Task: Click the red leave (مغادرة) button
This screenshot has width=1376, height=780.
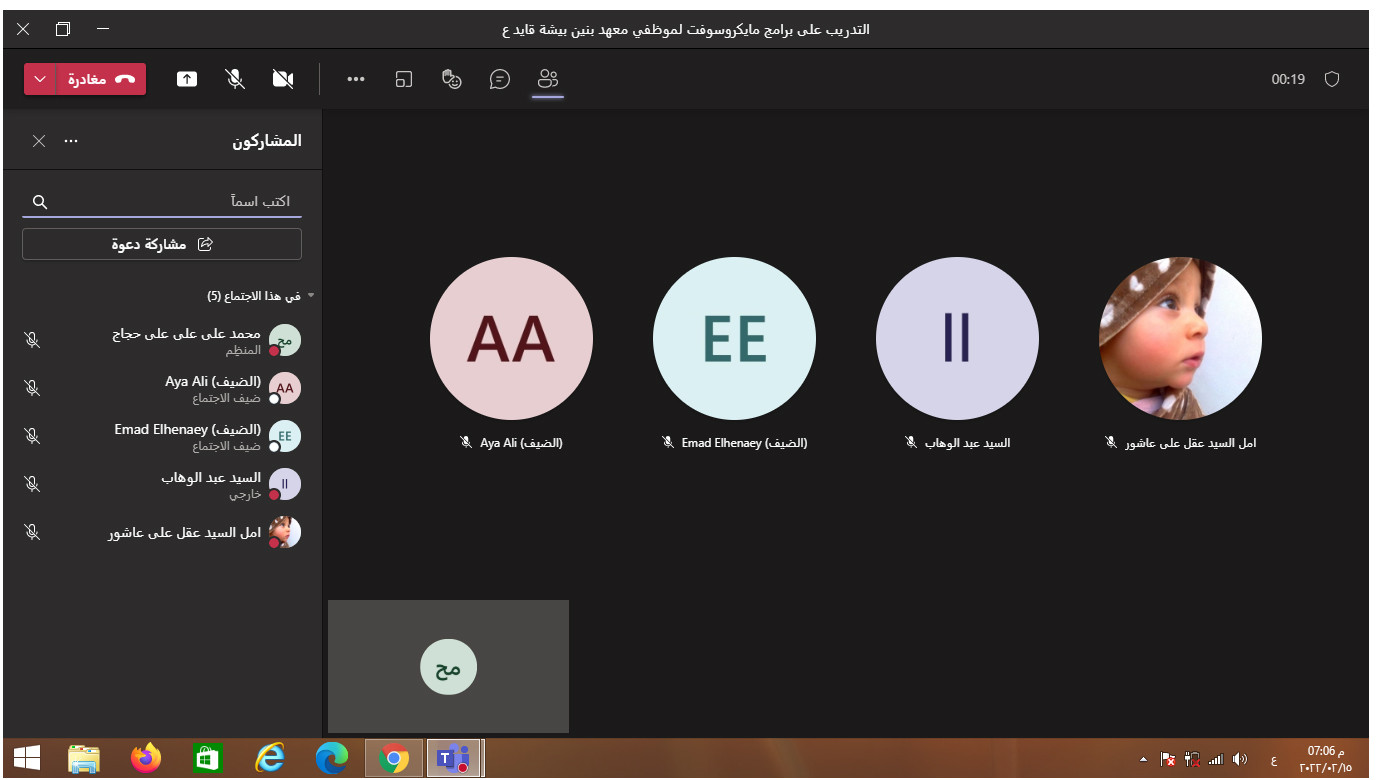Action: pos(102,79)
